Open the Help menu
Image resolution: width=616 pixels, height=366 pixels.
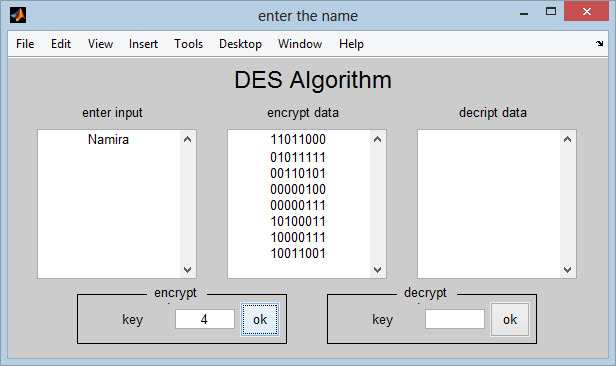point(351,44)
